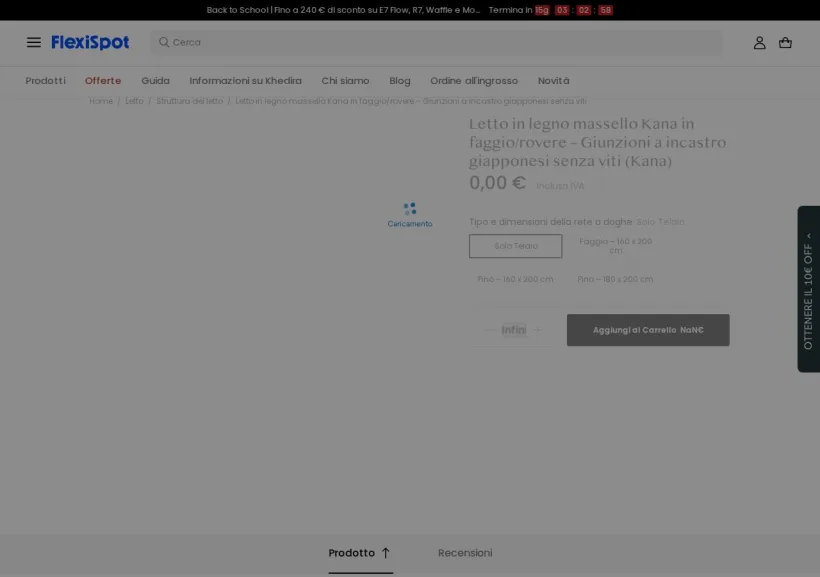Screen dimensions: 820x577
Task: Click 'Tipo e dimensioni della rete a doghe'
Action: (x=551, y=222)
